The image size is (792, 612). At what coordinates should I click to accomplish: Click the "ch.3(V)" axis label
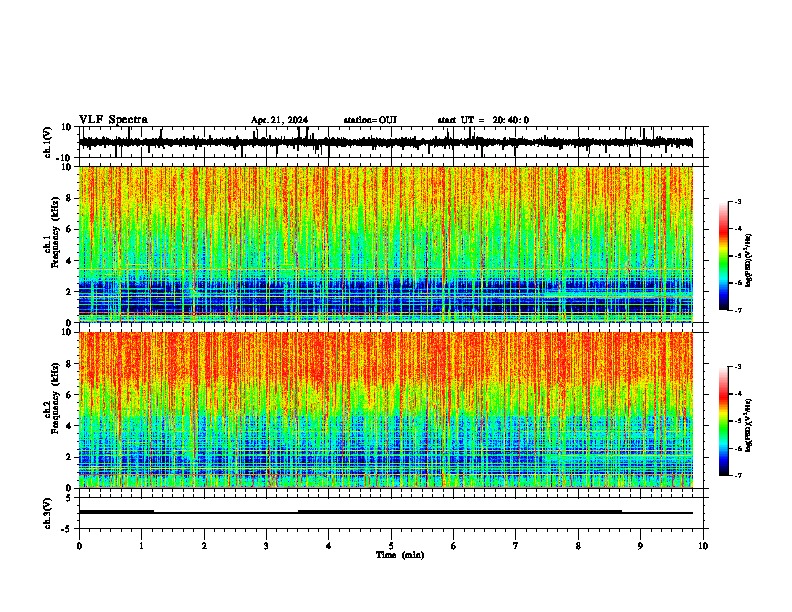[x=48, y=513]
